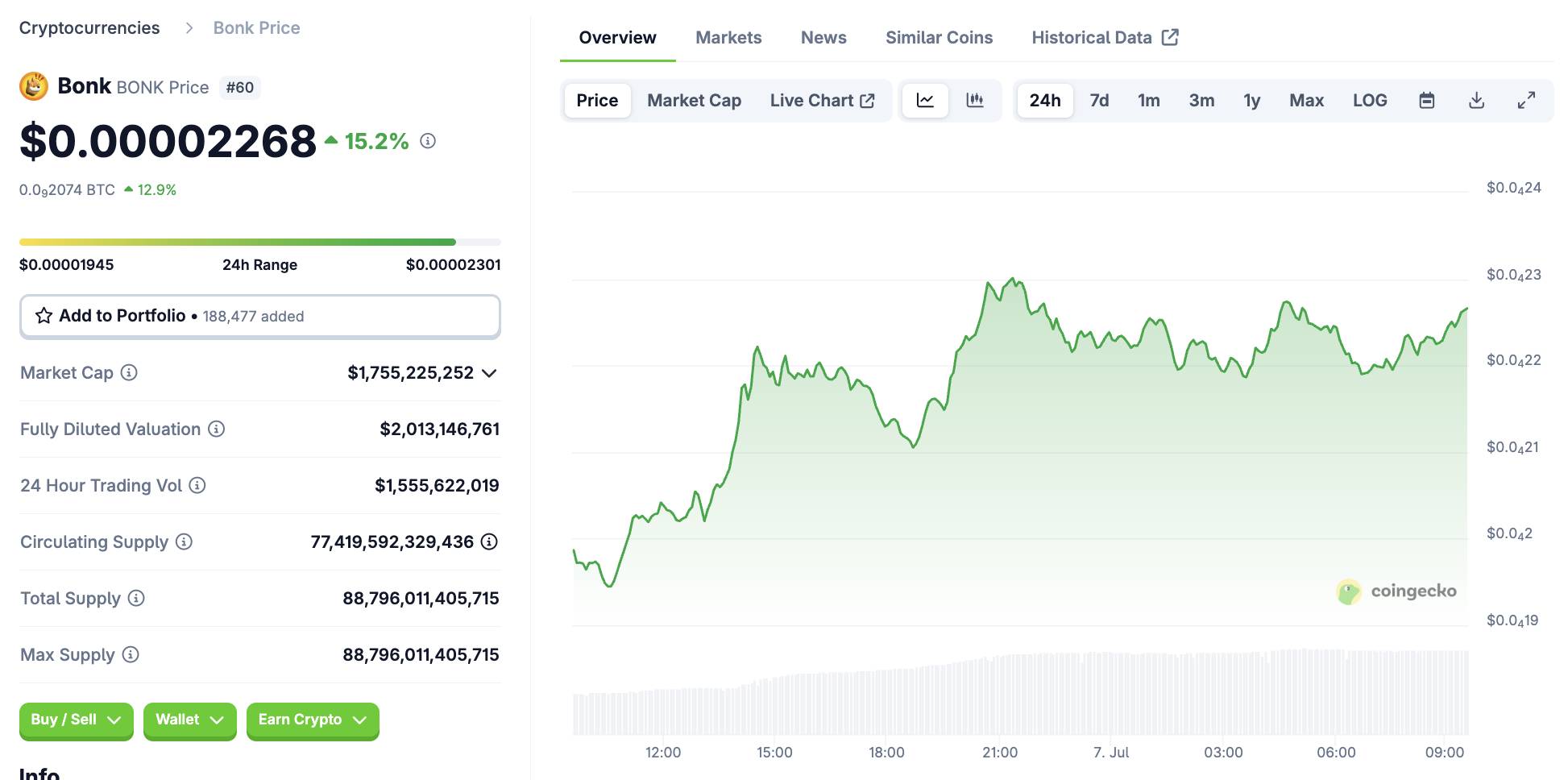Click the Max Supply info icon

click(131, 654)
